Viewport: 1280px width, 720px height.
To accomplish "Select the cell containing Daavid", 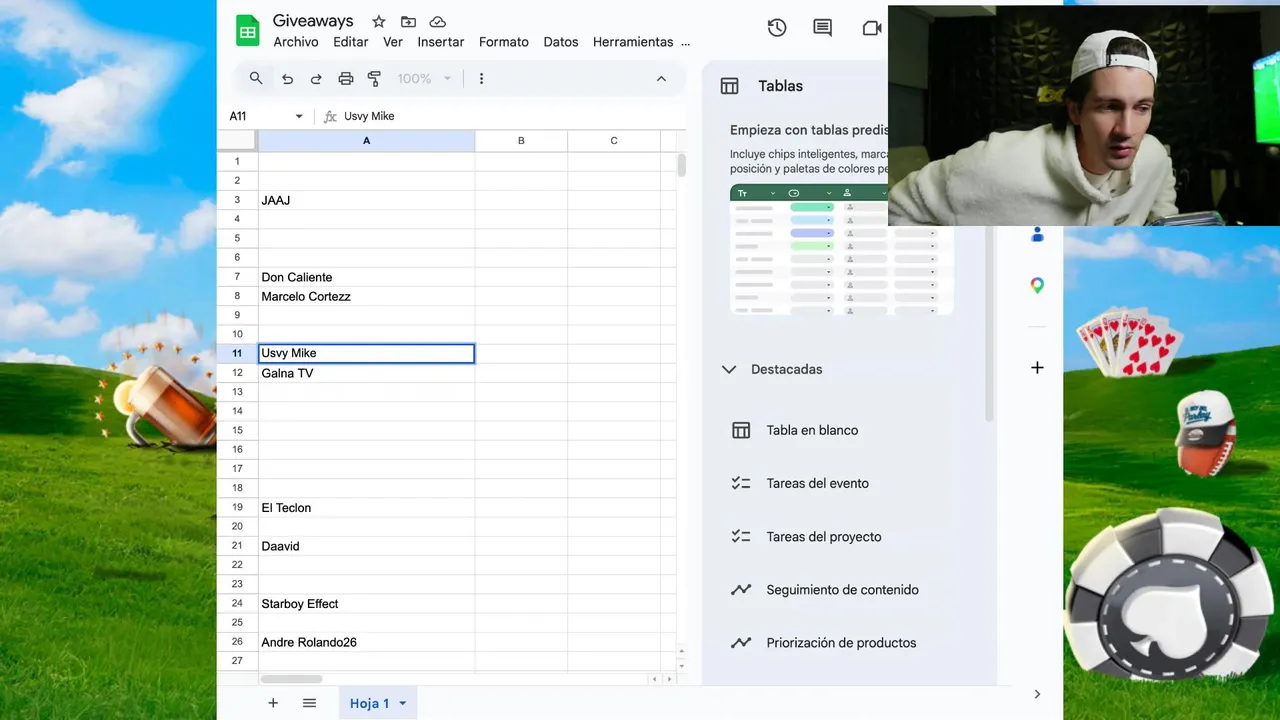I will (366, 546).
